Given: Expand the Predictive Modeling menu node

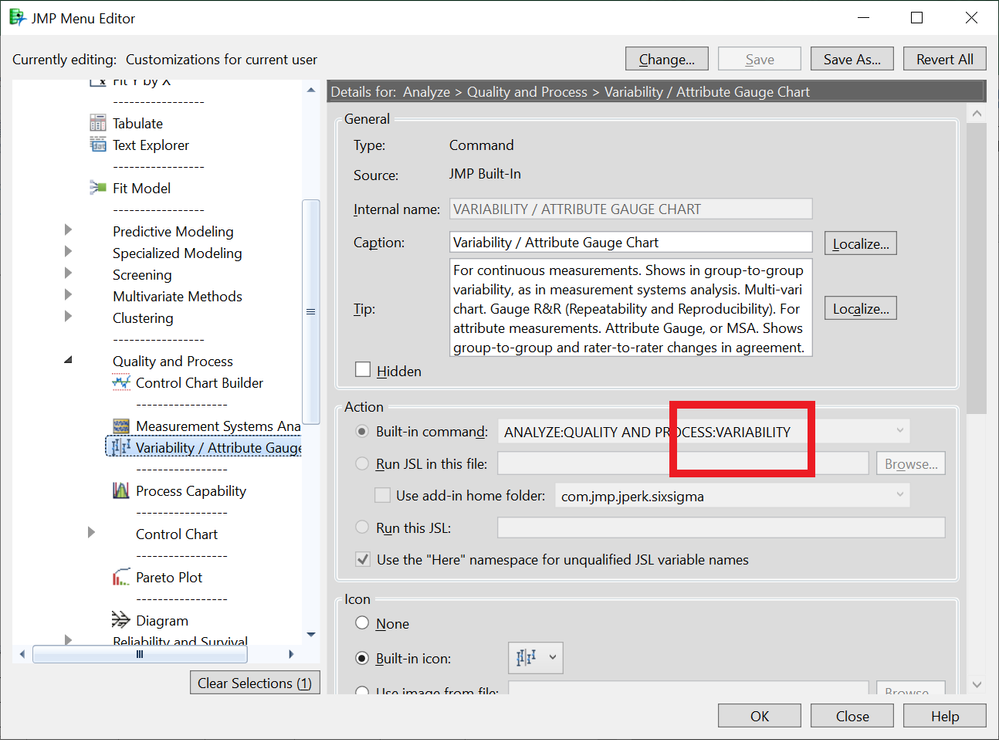Looking at the screenshot, I should point(68,230).
